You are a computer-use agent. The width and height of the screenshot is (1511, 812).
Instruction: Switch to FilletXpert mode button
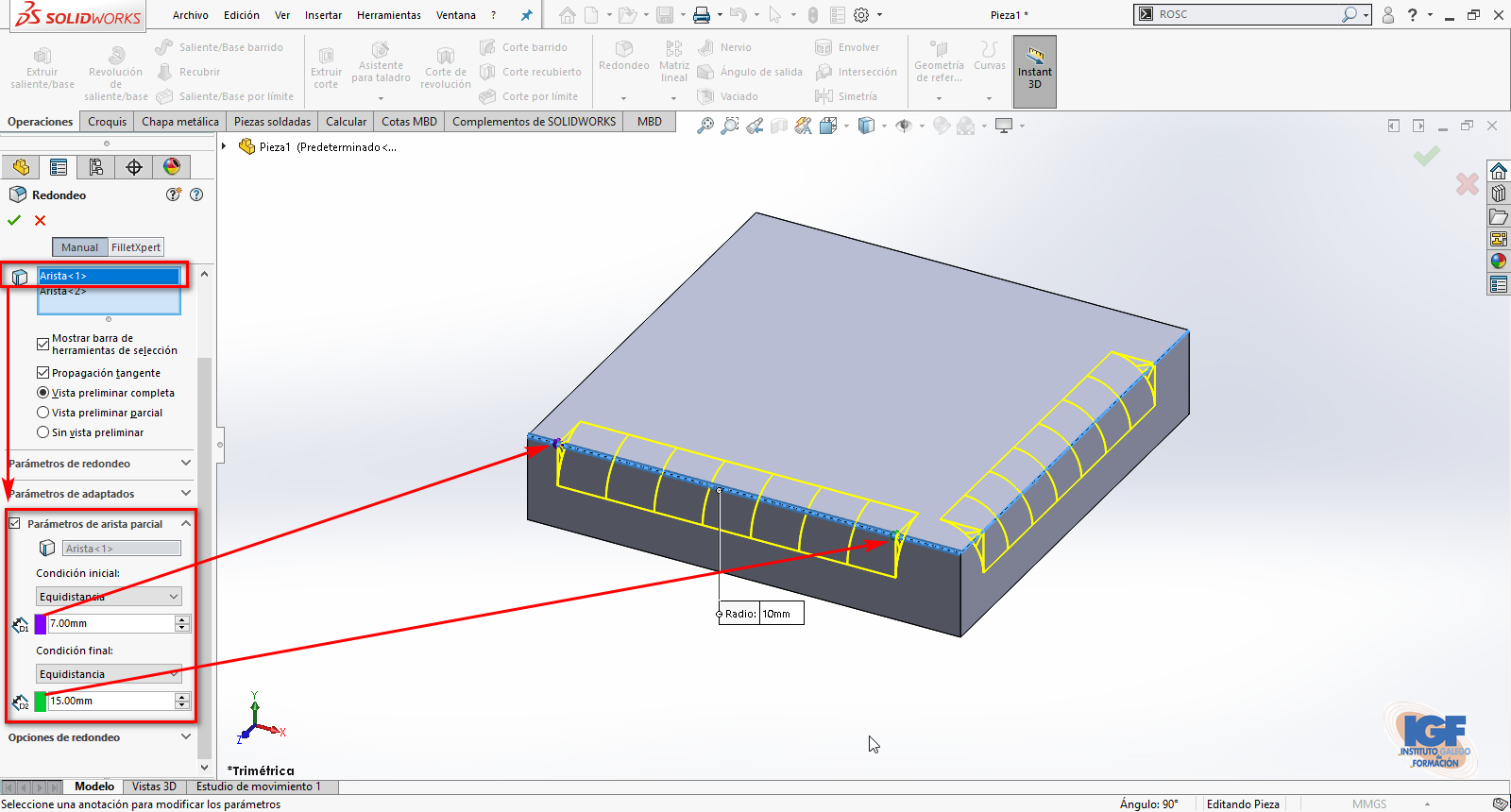click(x=136, y=247)
